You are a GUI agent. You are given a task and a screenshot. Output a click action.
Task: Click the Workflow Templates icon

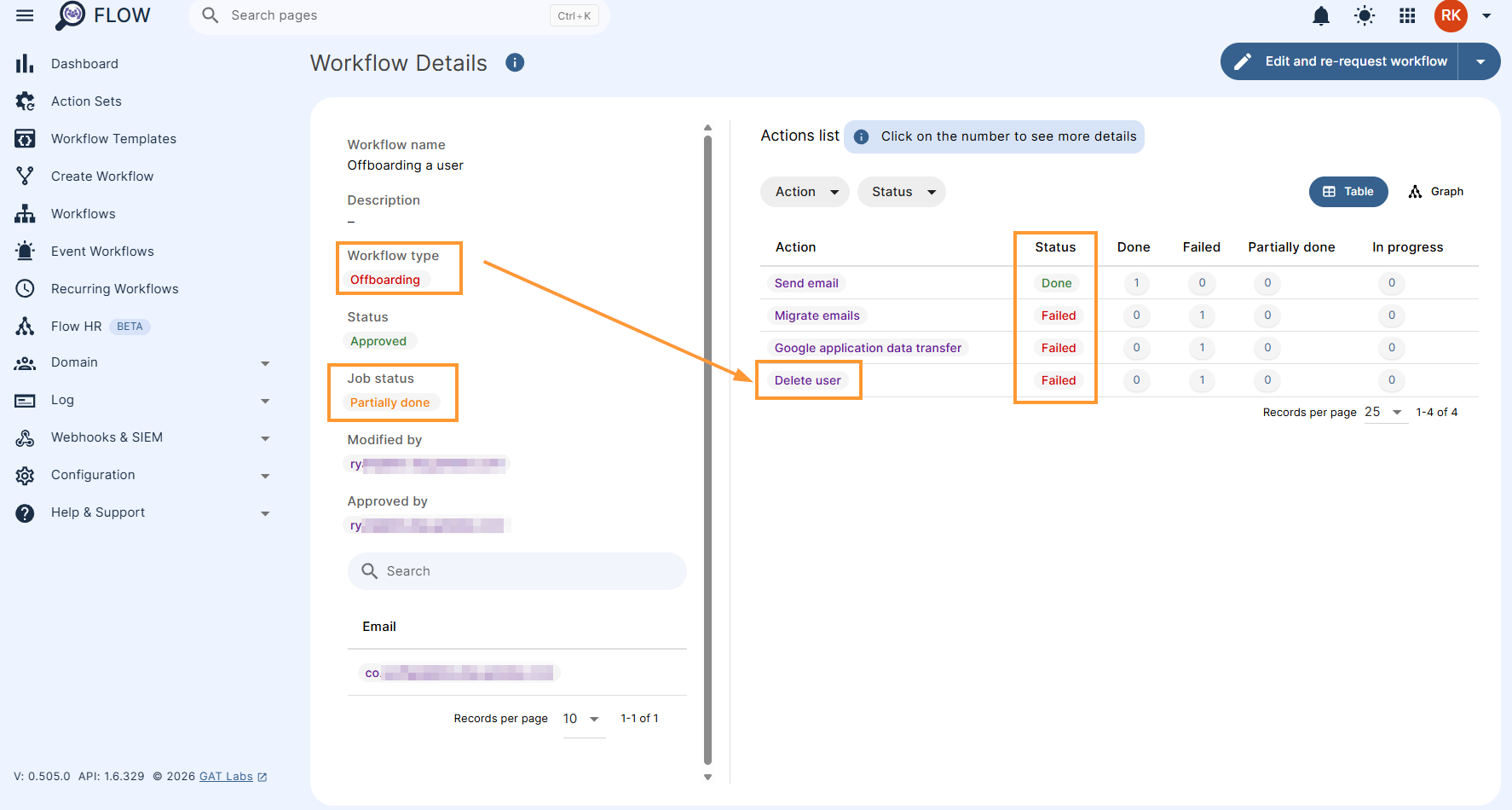click(25, 139)
